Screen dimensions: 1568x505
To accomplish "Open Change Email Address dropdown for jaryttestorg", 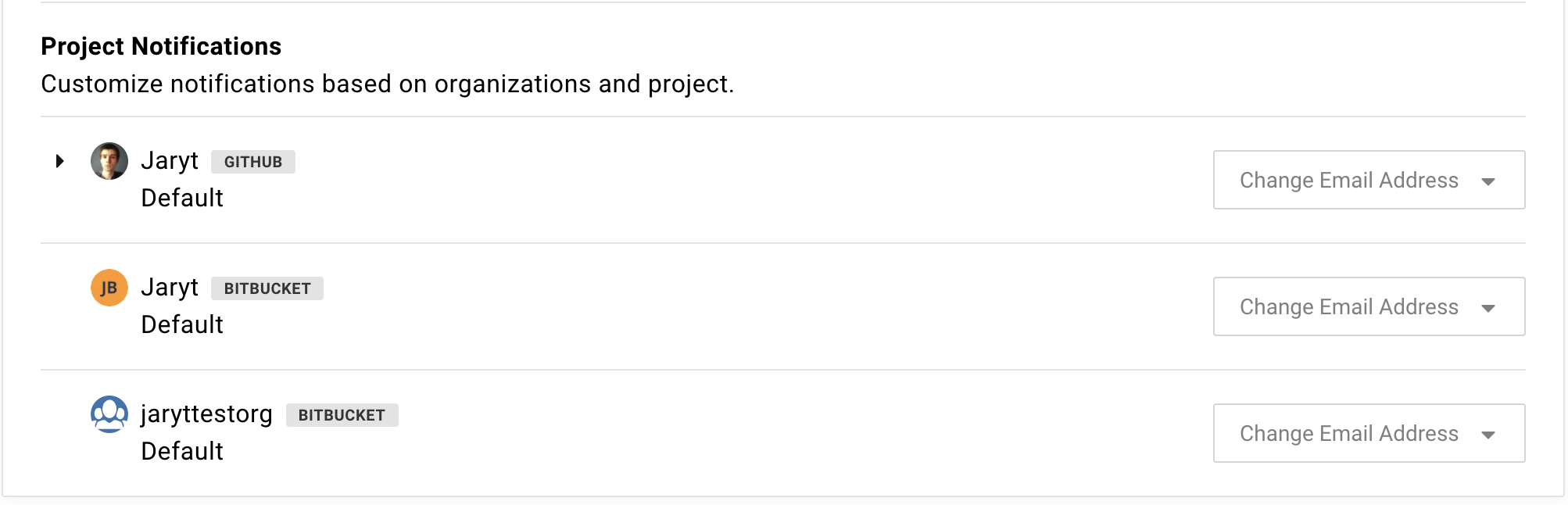I will tap(1368, 433).
